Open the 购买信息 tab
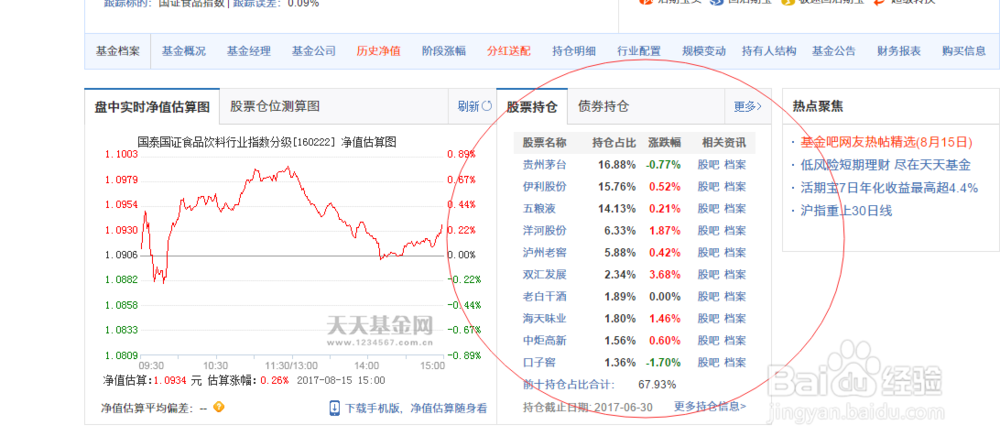 (964, 52)
